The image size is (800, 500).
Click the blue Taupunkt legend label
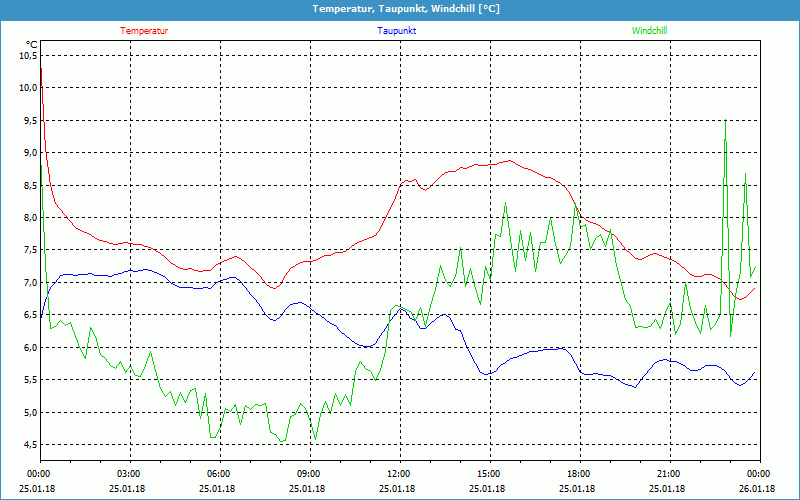(x=397, y=31)
